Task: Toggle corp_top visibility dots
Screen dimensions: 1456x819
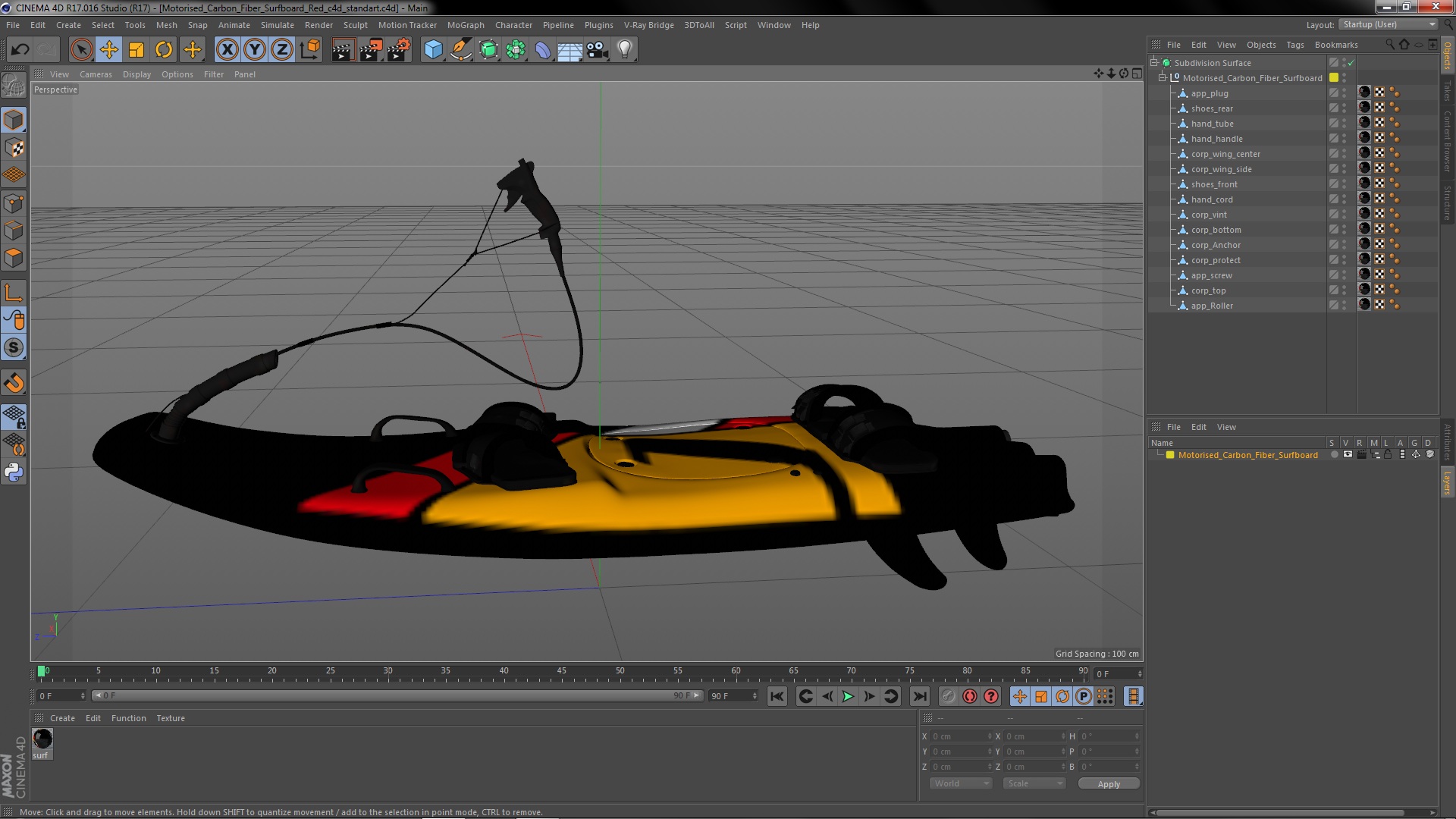Action: click(x=1345, y=290)
